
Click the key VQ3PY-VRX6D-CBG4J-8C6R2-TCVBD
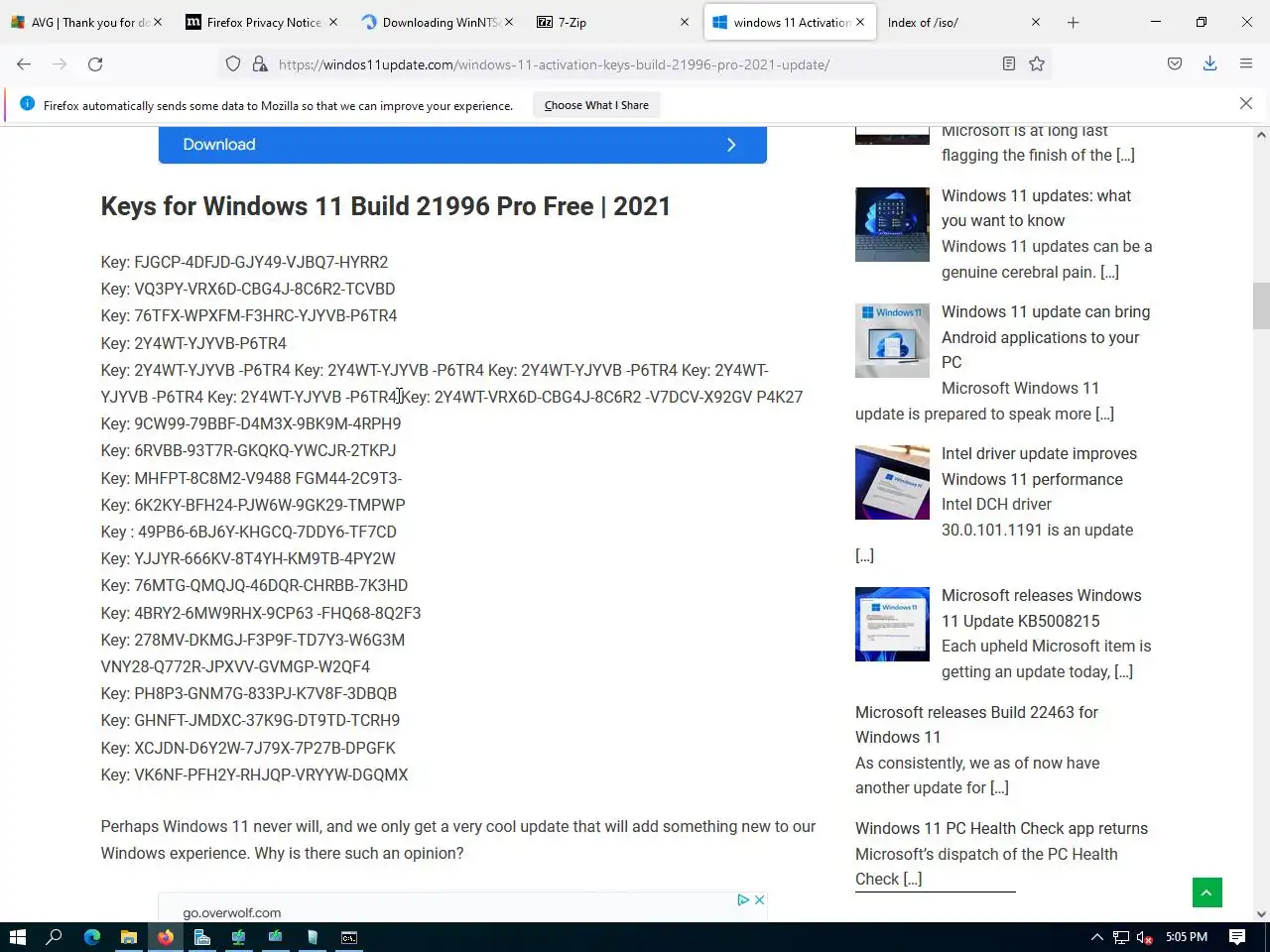coord(264,290)
